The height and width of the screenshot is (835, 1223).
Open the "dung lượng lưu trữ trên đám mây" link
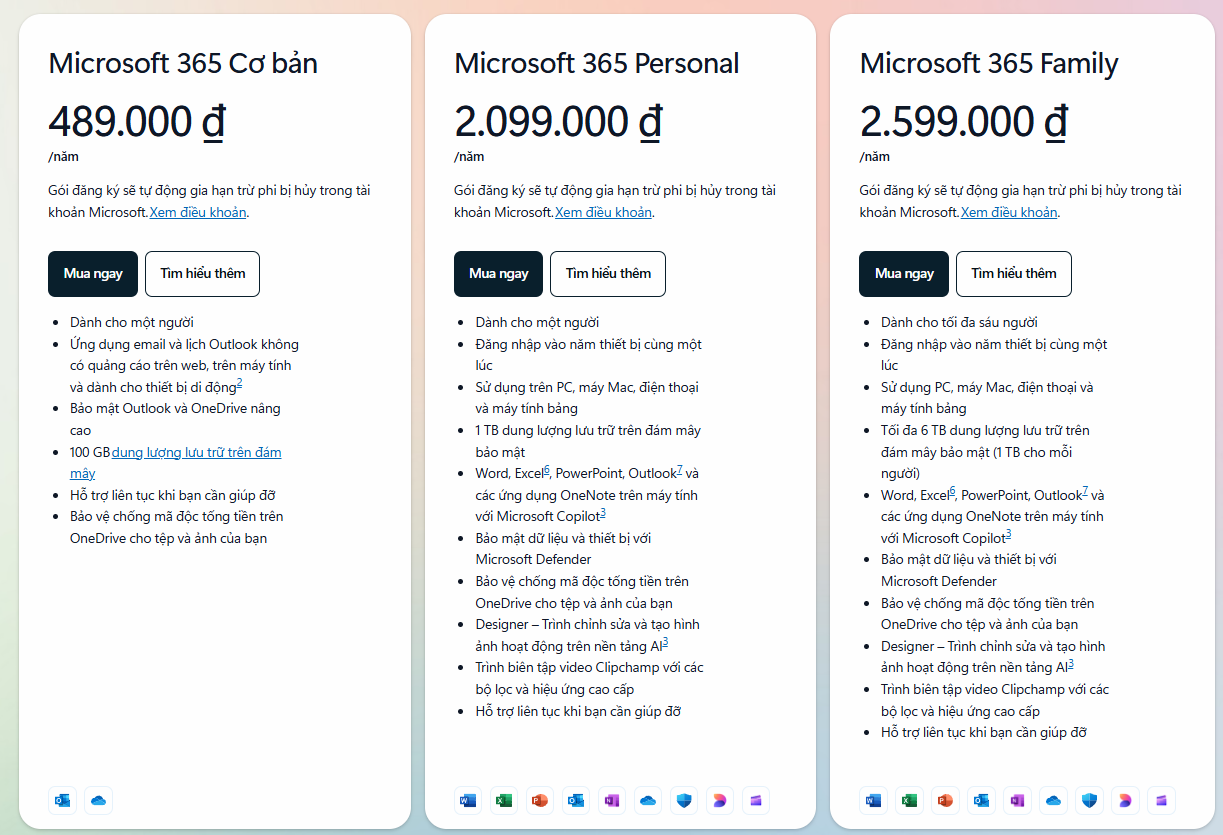tap(196, 453)
